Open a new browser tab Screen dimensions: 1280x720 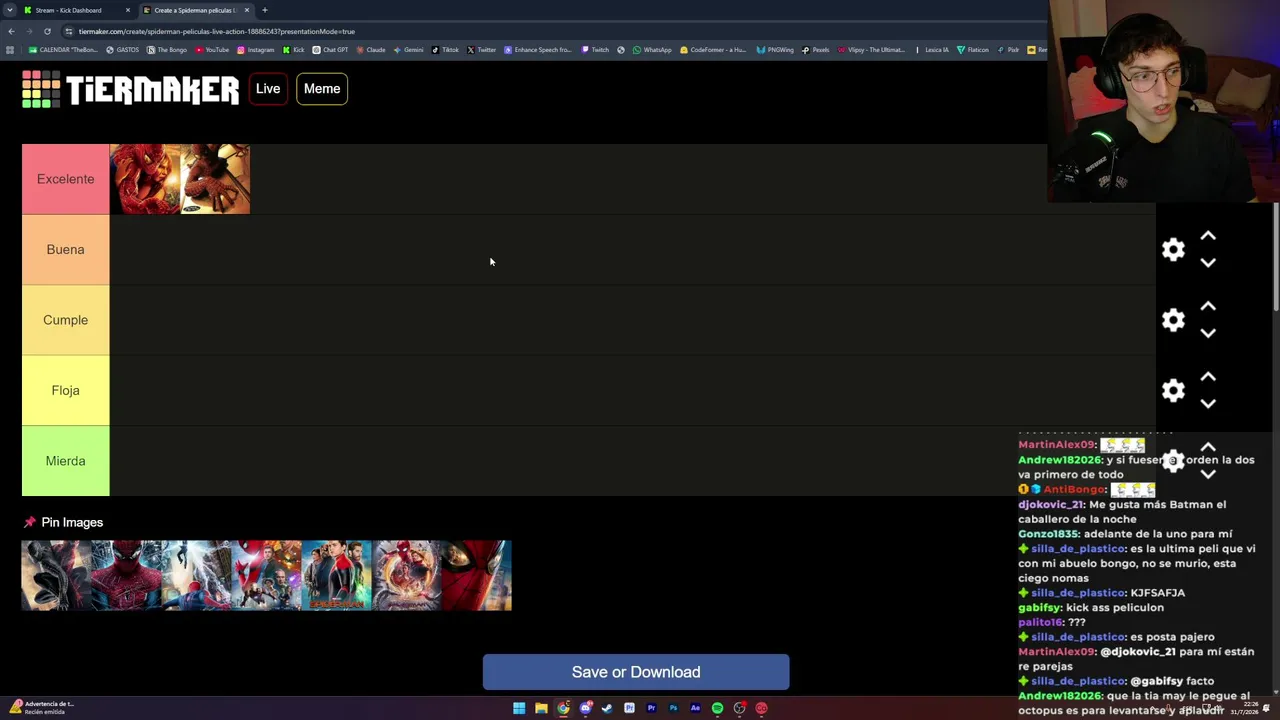tap(265, 10)
